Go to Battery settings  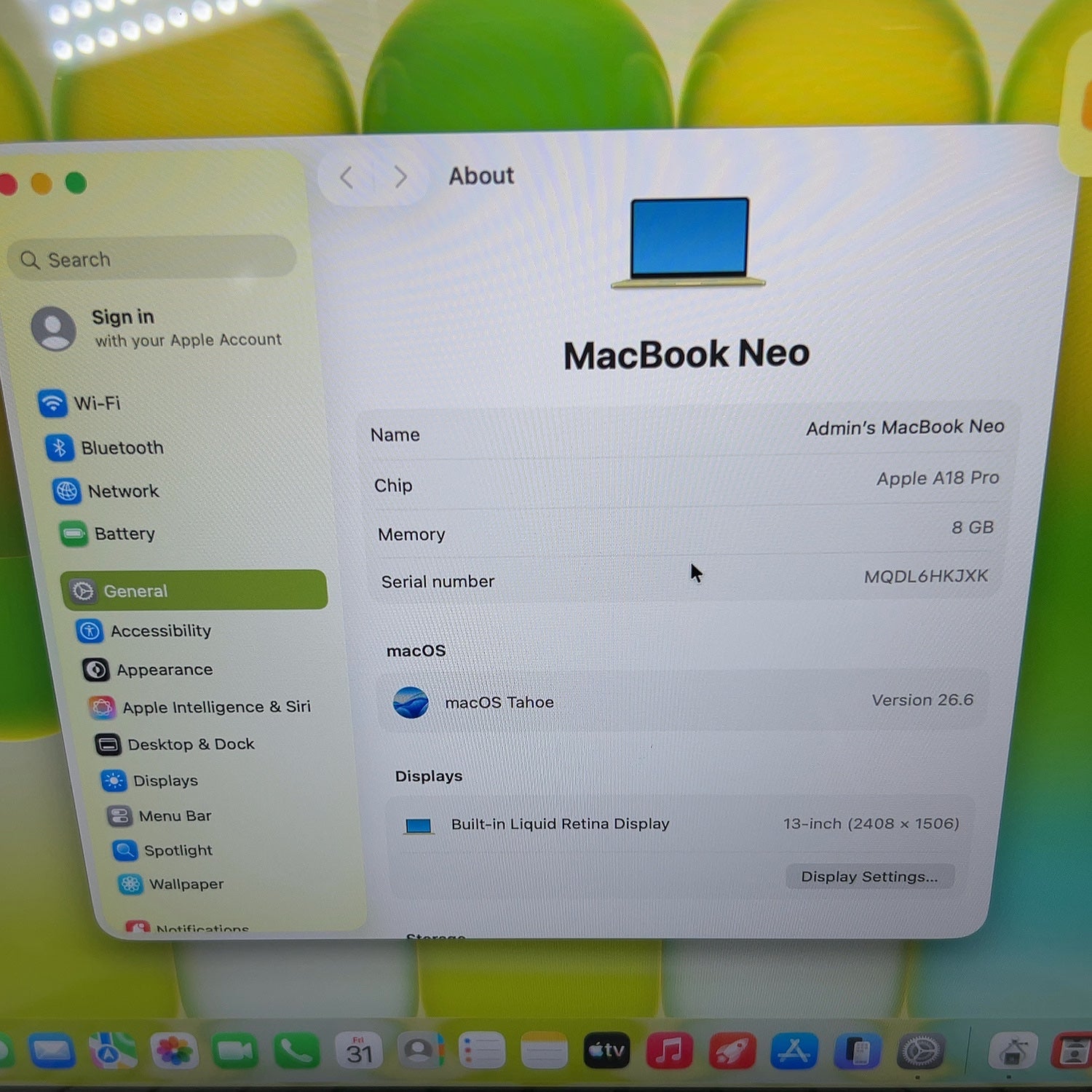pyautogui.click(x=108, y=534)
